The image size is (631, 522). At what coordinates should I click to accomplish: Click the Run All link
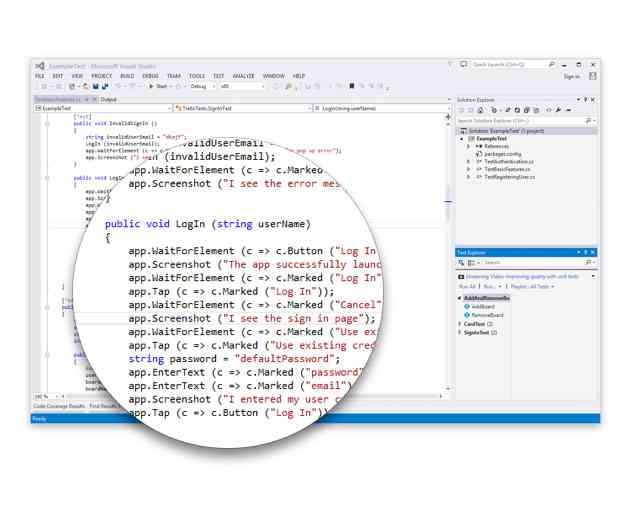pyautogui.click(x=467, y=287)
